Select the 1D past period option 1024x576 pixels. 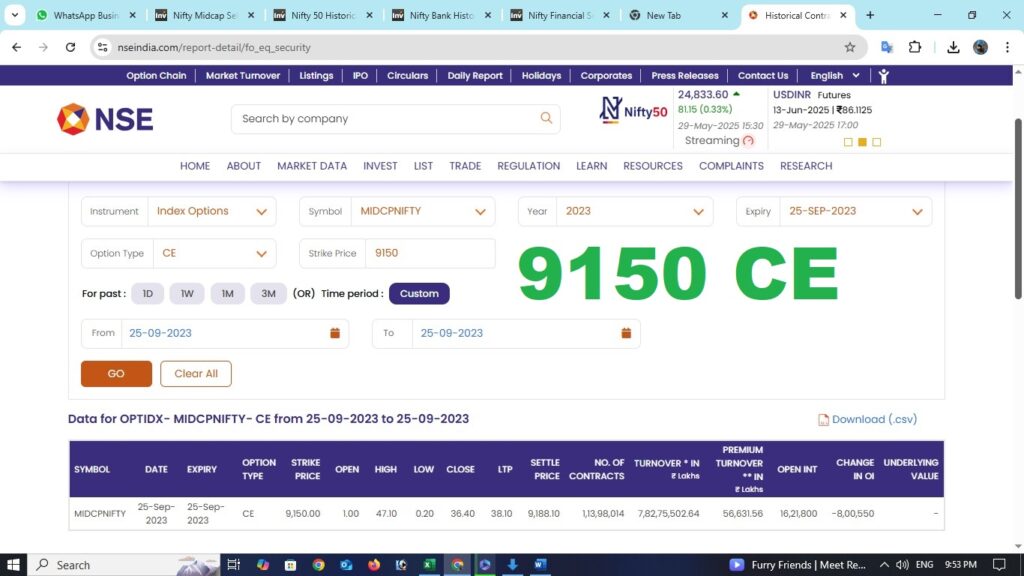pyautogui.click(x=147, y=294)
